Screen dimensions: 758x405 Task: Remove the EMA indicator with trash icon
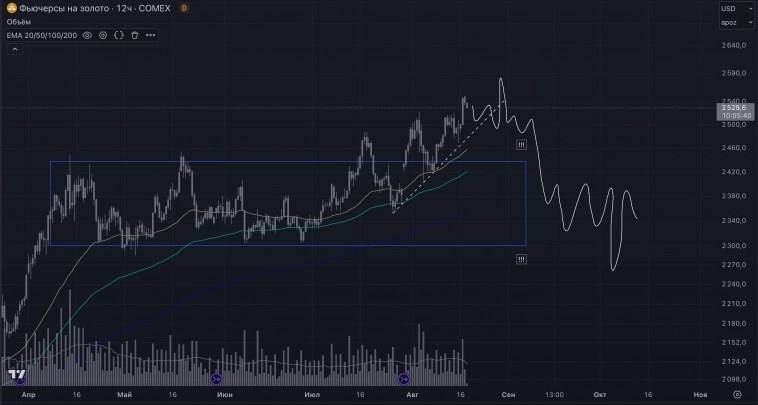tap(135, 35)
